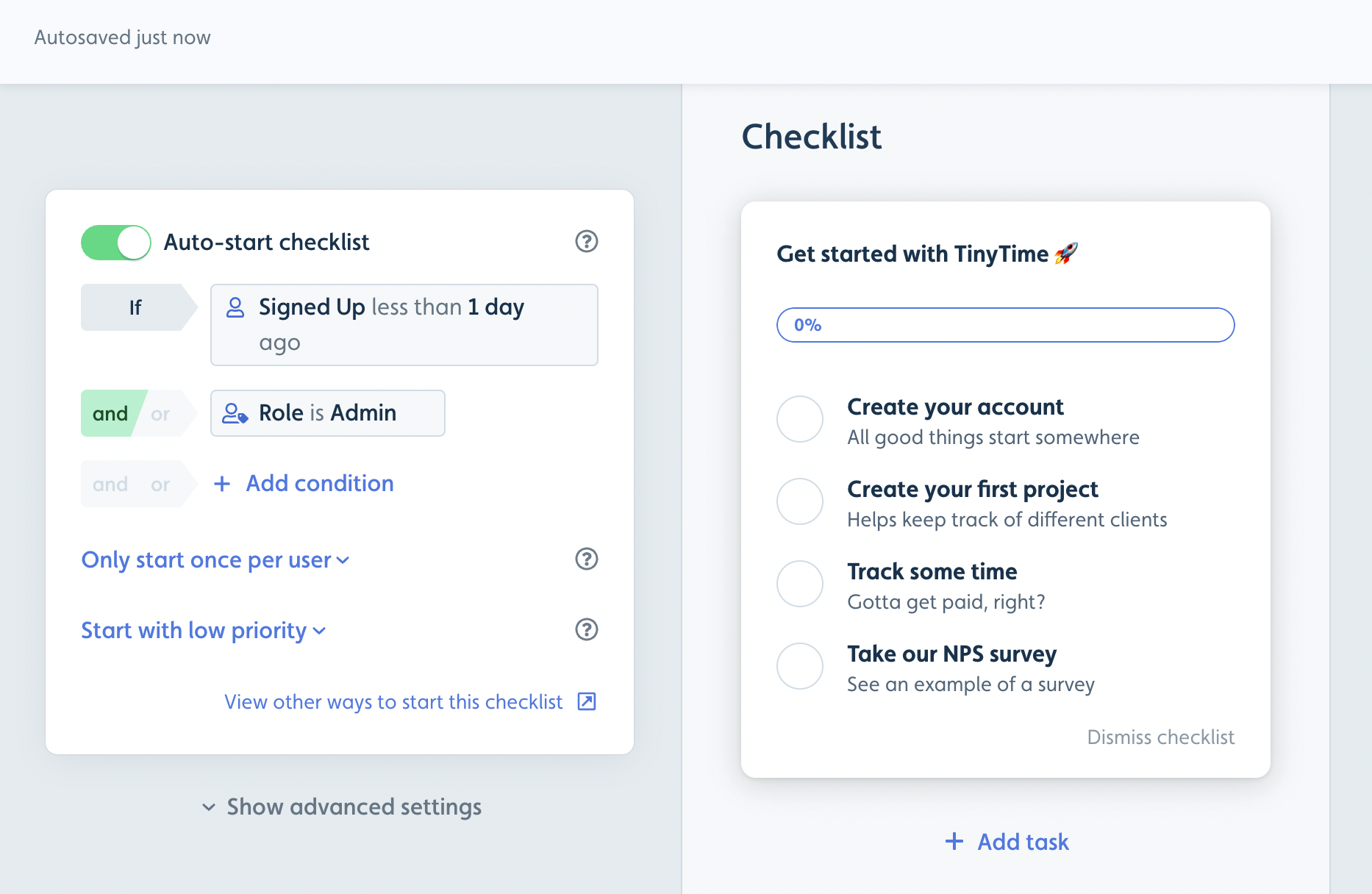Switch Role condition operator to 'or'
1372x894 pixels.
[x=160, y=414]
